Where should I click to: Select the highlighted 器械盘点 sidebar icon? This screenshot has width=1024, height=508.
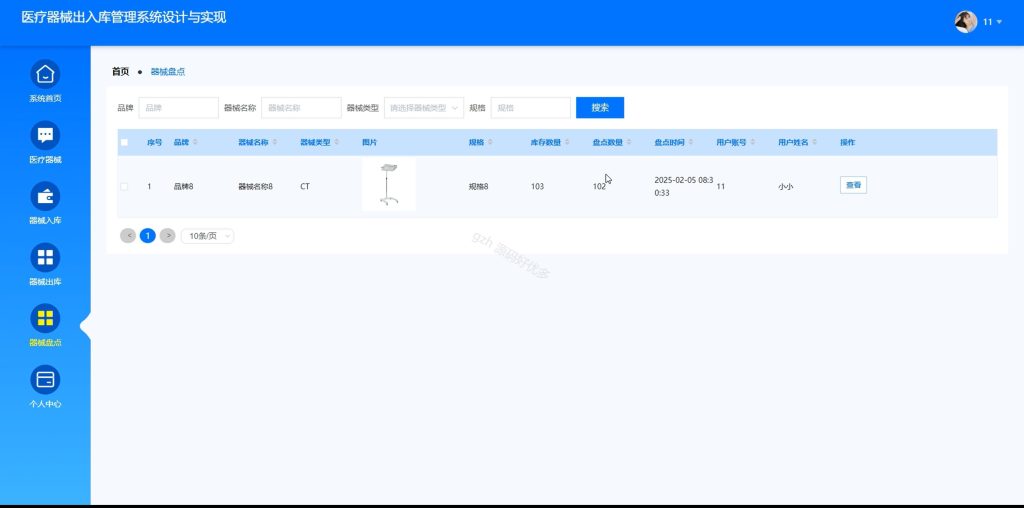point(45,318)
